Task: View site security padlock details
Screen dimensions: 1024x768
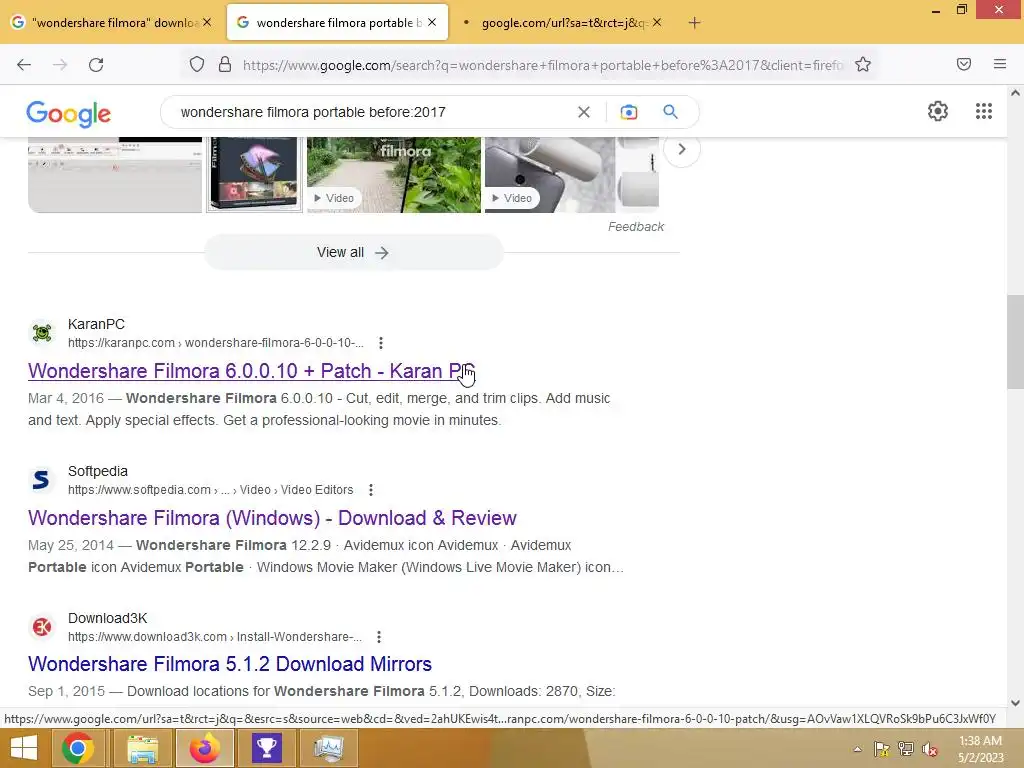Action: click(225, 65)
